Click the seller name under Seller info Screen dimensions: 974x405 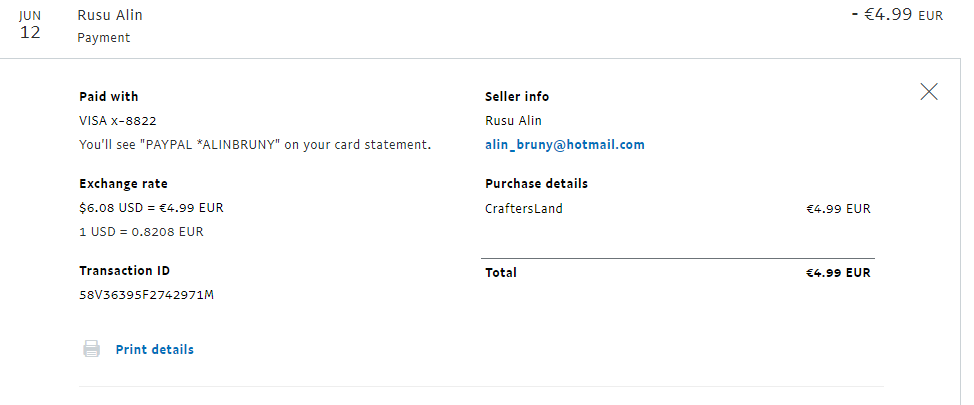[513, 120]
